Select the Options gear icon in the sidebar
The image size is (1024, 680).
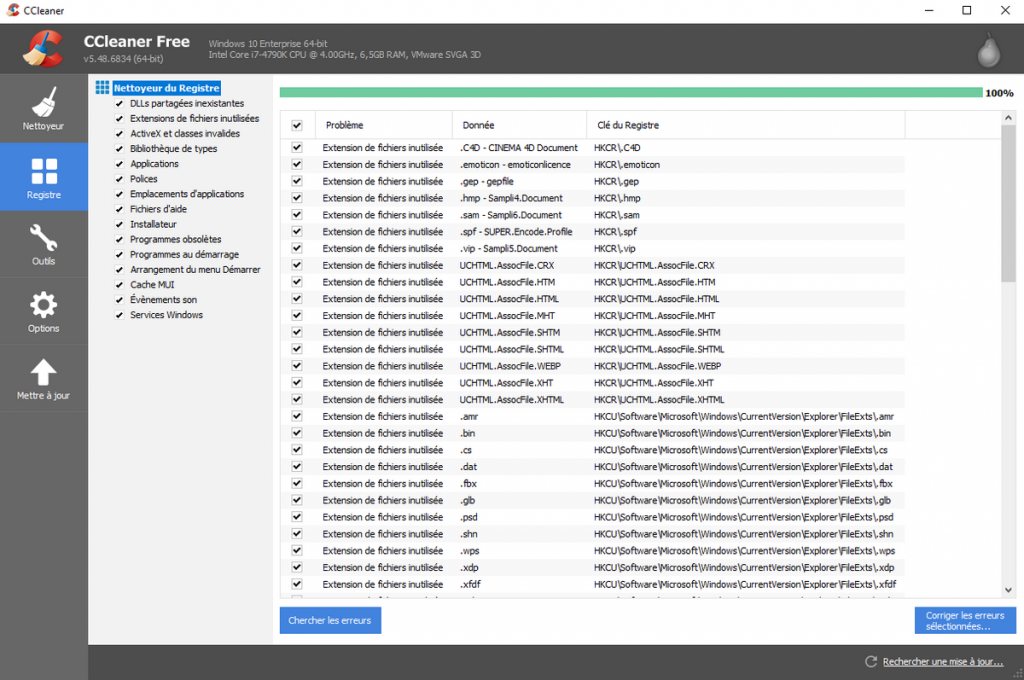tap(44, 311)
